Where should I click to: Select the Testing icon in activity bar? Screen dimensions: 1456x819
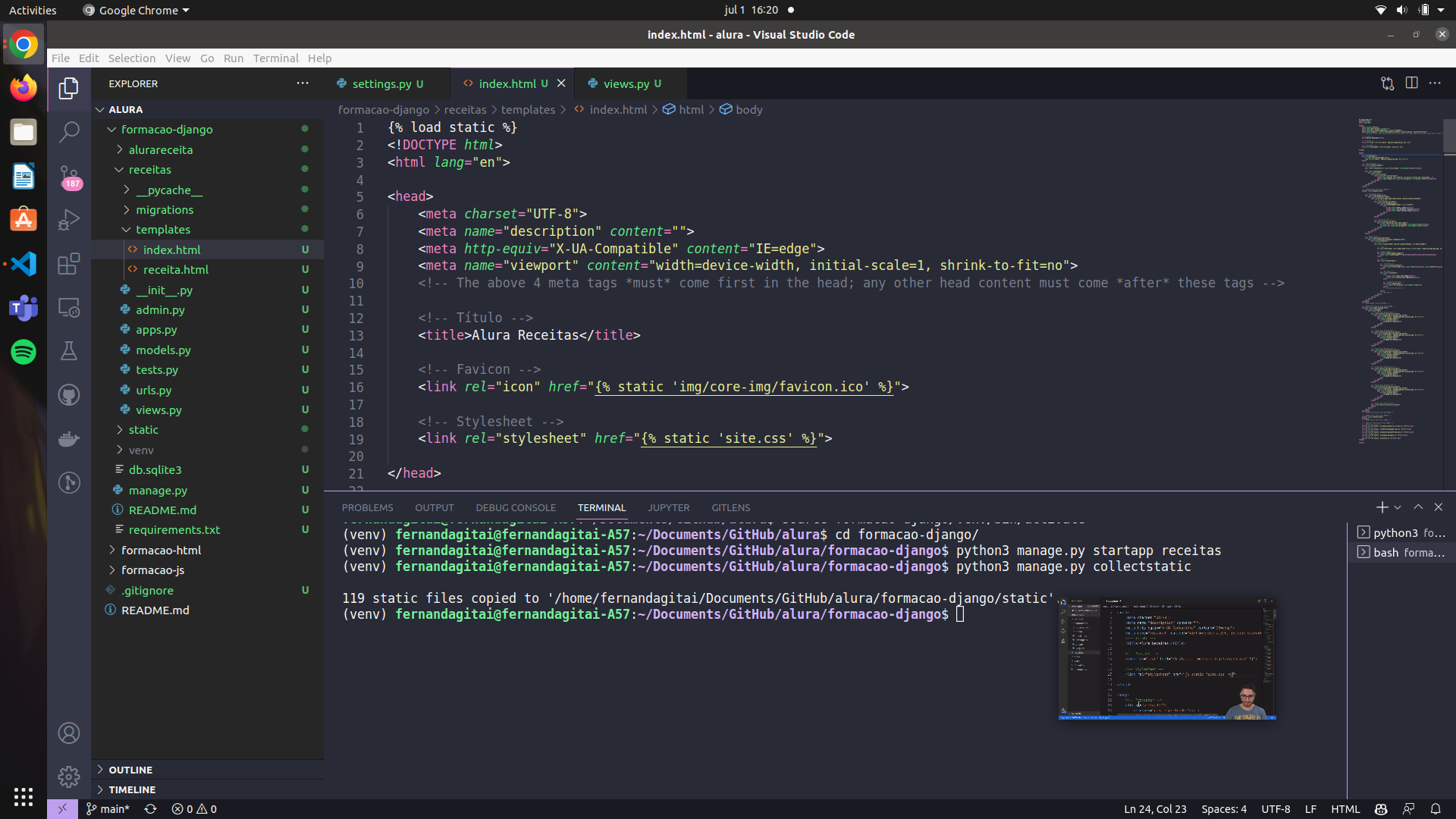coord(68,350)
